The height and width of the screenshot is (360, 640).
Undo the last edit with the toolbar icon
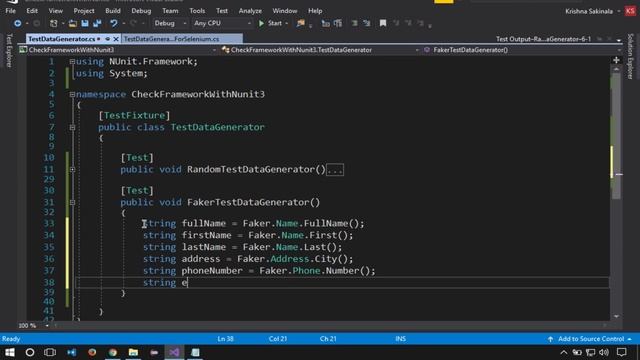click(113, 24)
